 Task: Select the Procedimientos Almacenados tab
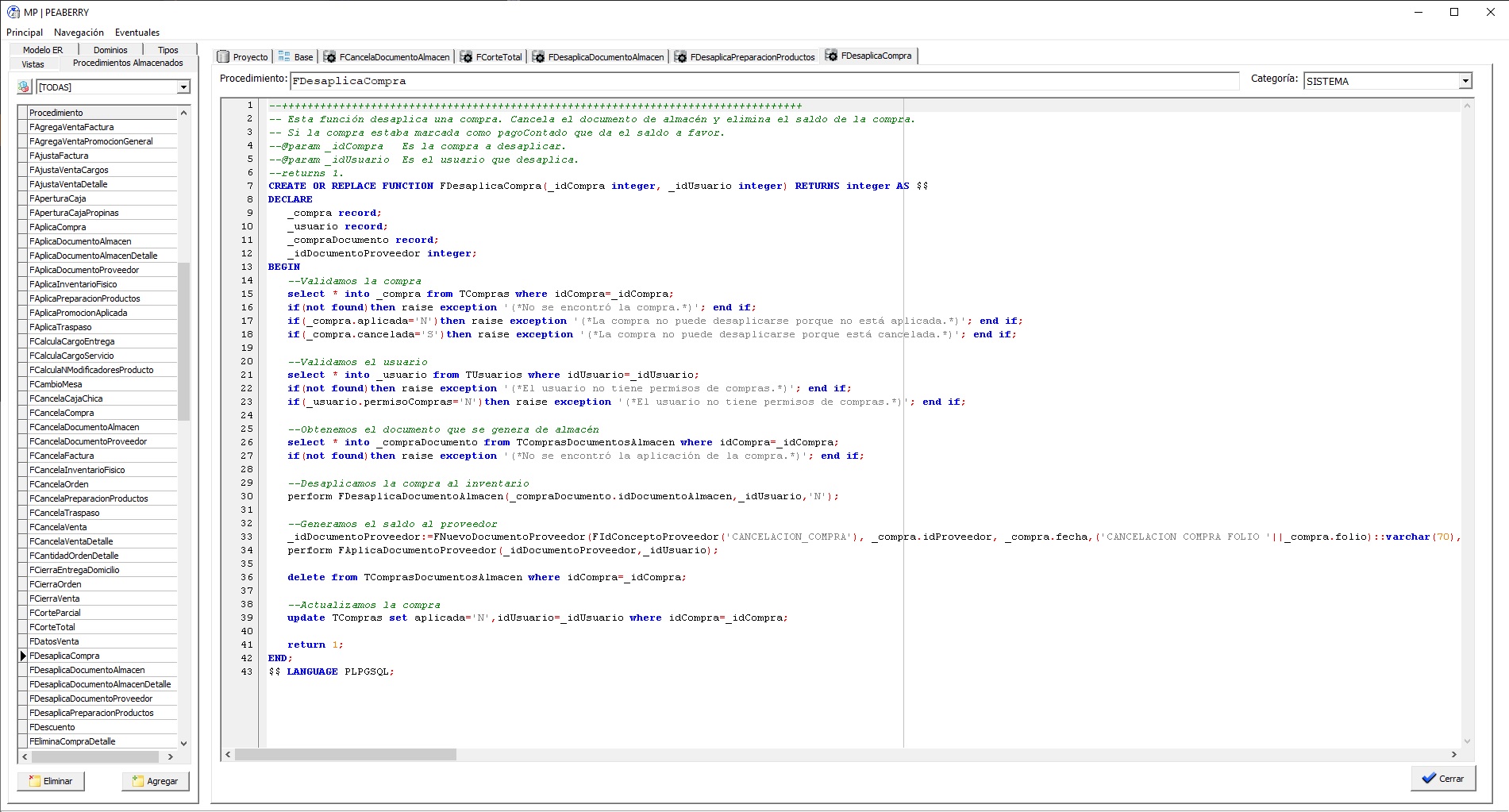(128, 63)
